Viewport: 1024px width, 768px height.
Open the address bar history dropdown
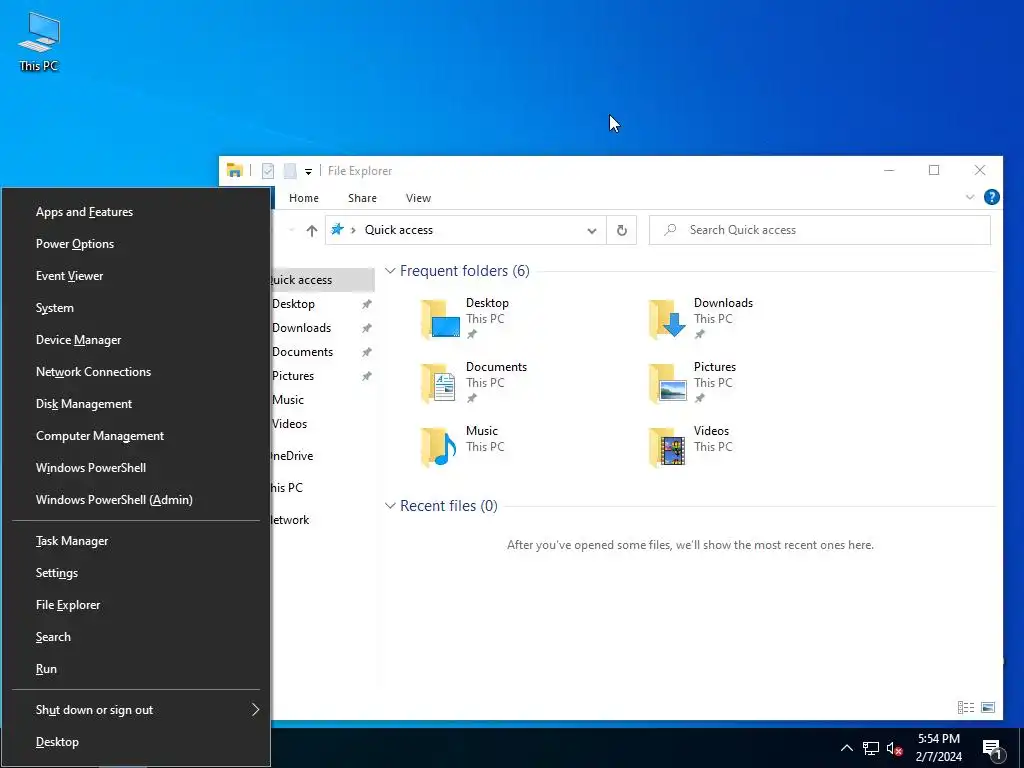592,231
